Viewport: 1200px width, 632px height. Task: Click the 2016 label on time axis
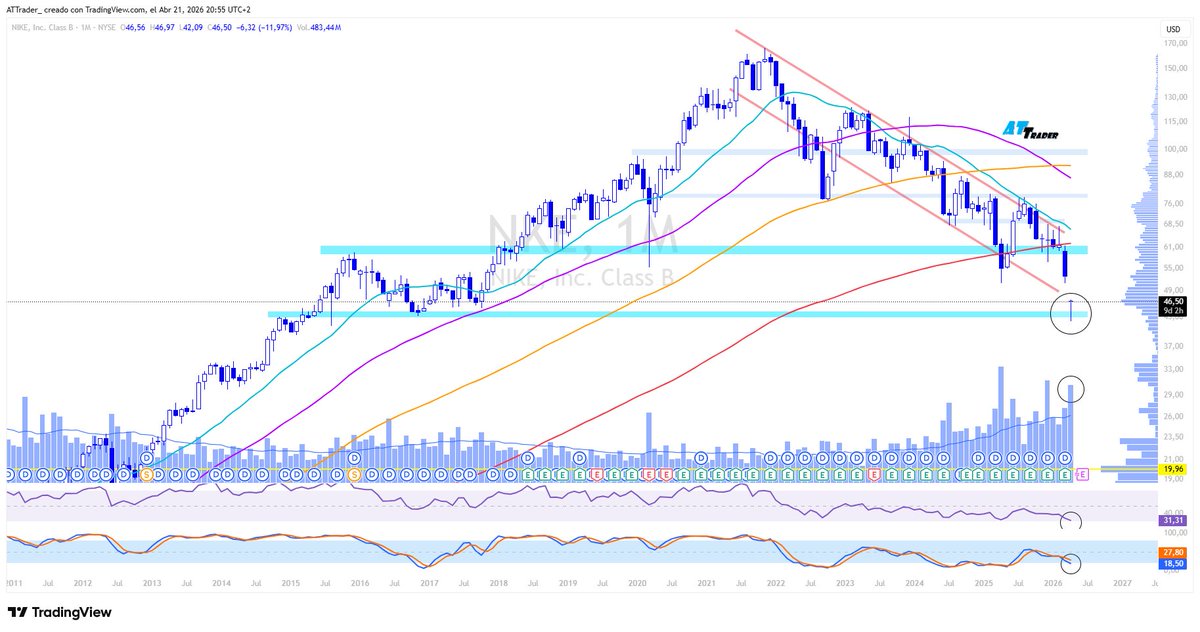[x=359, y=582]
